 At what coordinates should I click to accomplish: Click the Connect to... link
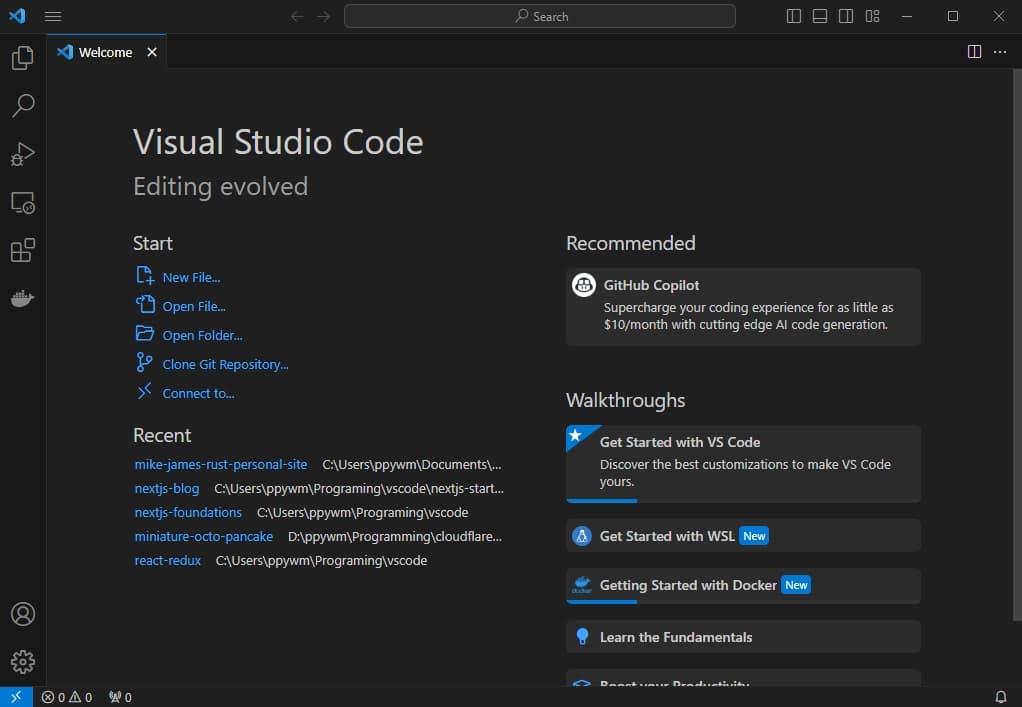(x=198, y=394)
